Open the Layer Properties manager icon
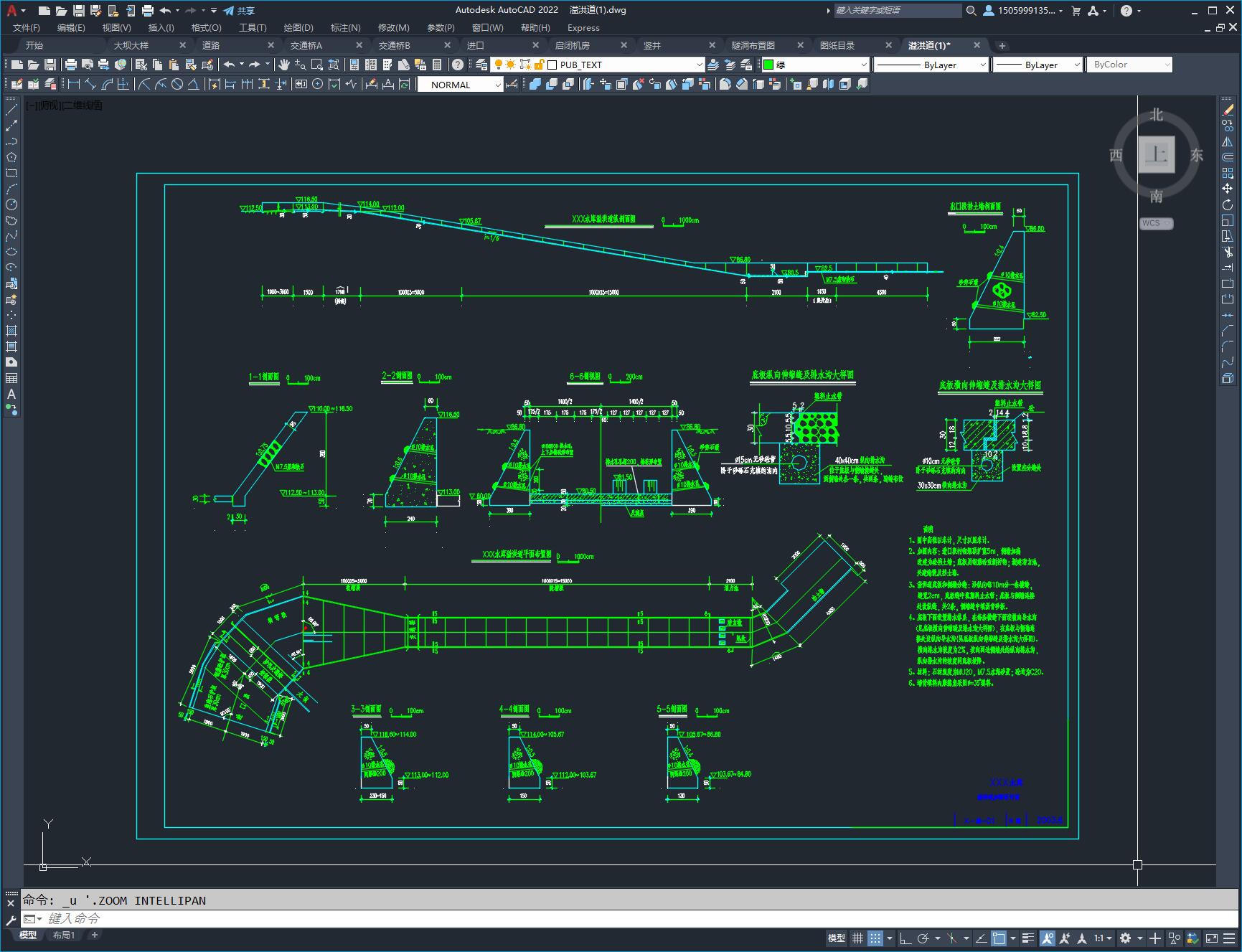Viewport: 1242px width, 952px height. click(x=481, y=65)
